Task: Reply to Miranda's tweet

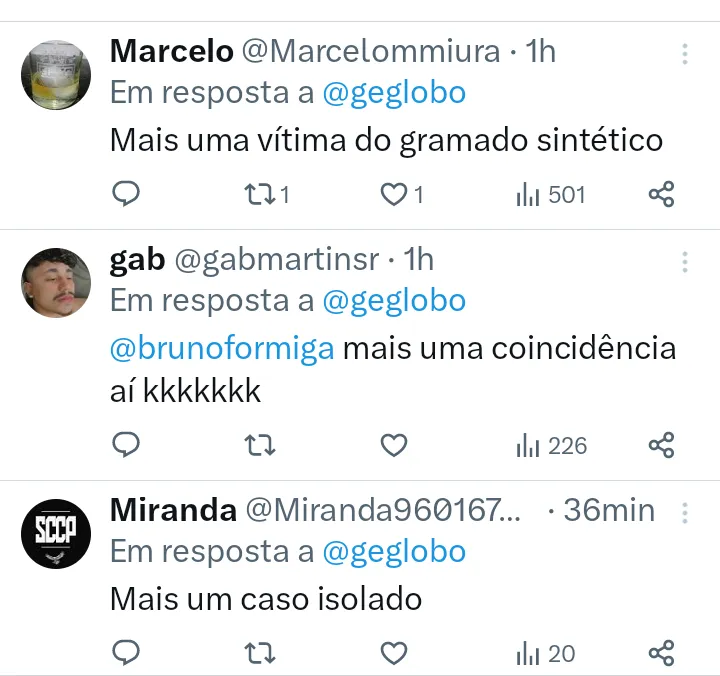Action: click(125, 654)
